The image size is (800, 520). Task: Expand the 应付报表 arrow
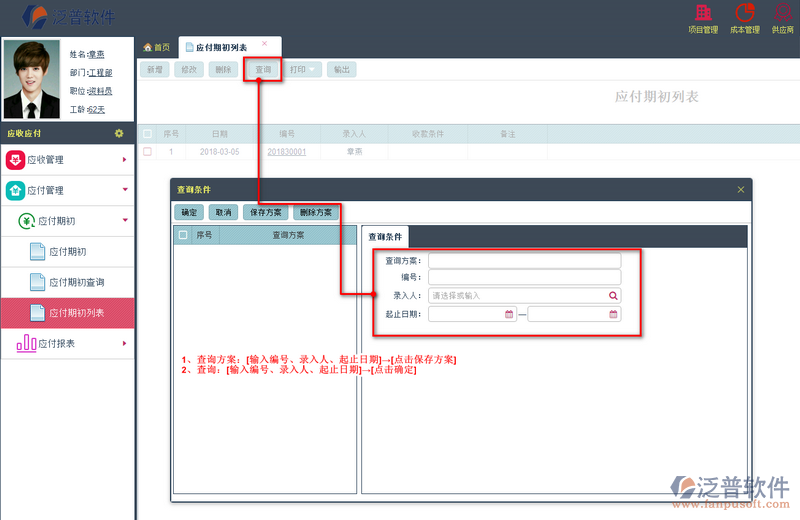pyautogui.click(x=124, y=343)
